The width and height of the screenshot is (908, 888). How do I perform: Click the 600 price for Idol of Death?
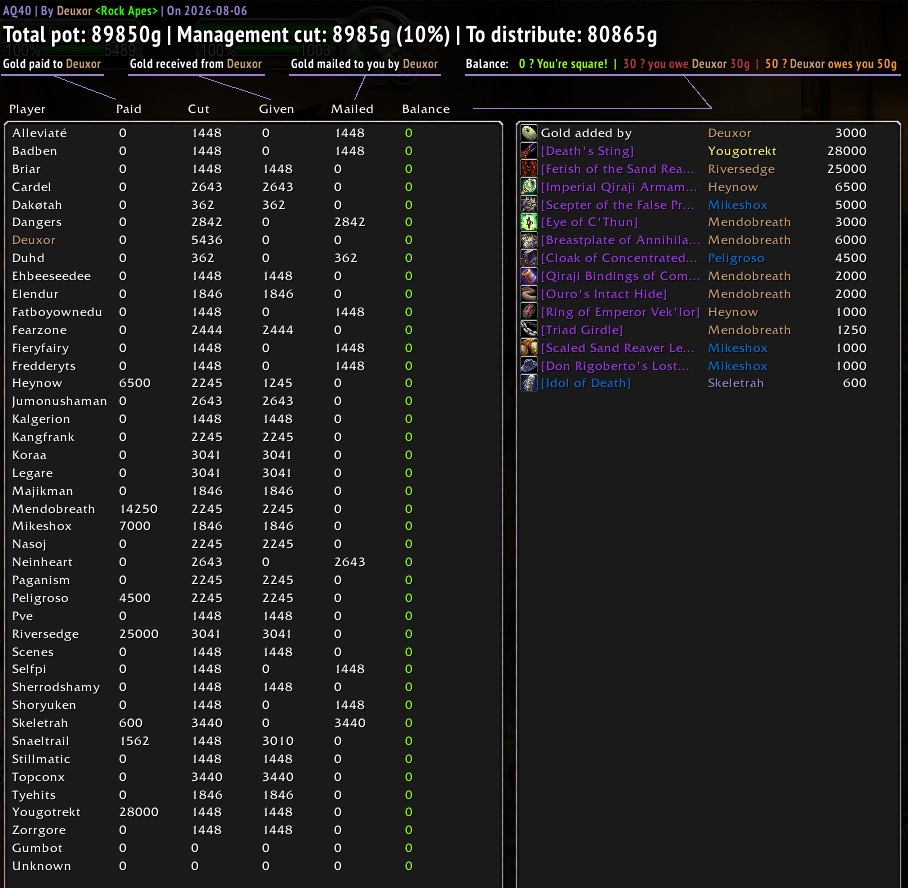pos(855,383)
